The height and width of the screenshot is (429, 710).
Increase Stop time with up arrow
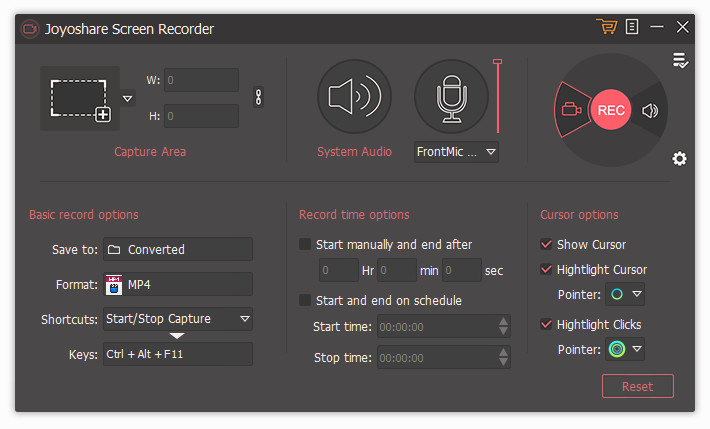tap(503, 352)
